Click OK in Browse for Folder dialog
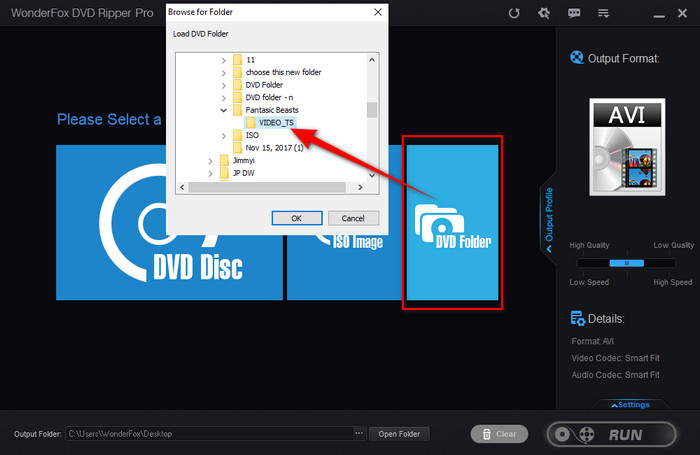Screen dimensions: 700x455 (x=296, y=218)
